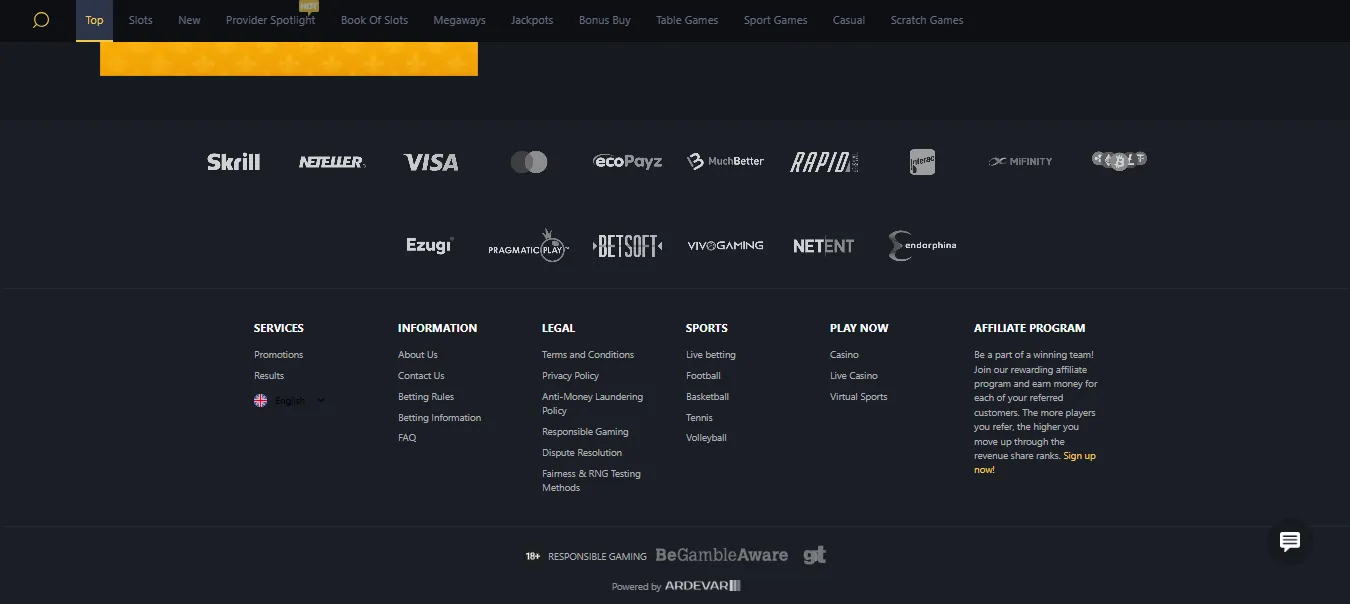1350x604 pixels.
Task: Click the Betsoft provider logo
Action: click(x=627, y=246)
